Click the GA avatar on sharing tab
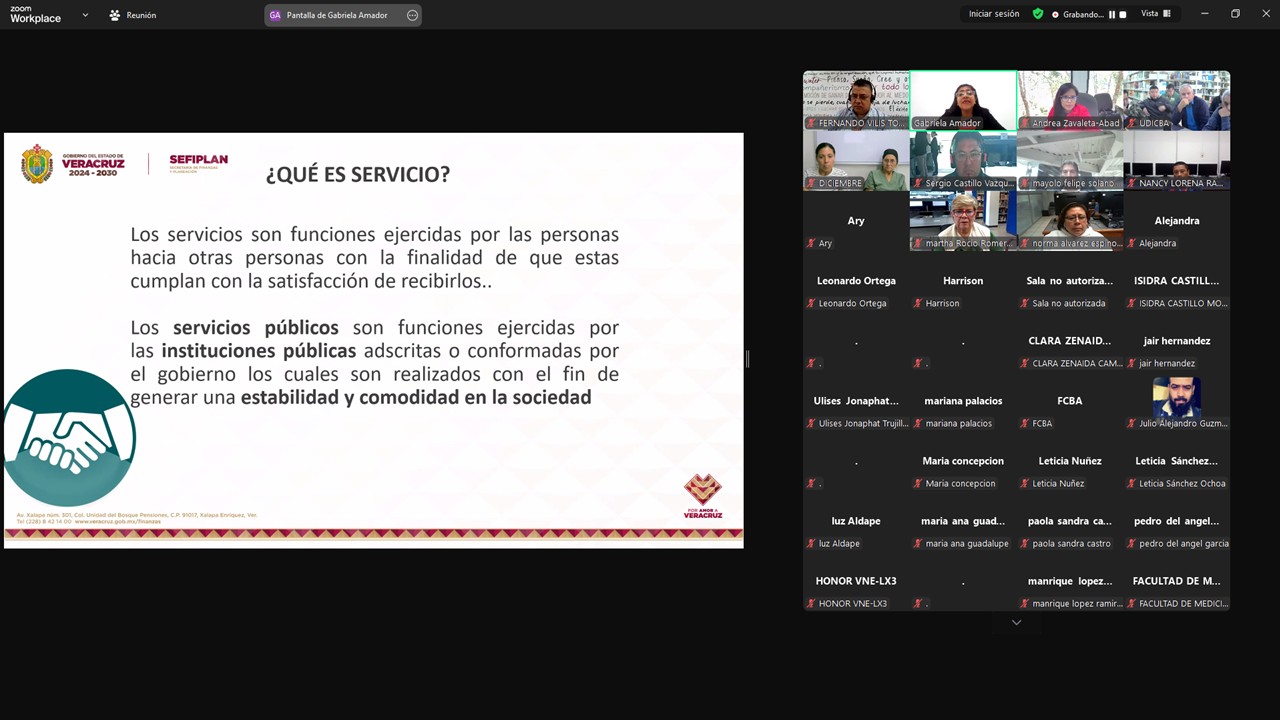The image size is (1280, 720). click(x=275, y=15)
